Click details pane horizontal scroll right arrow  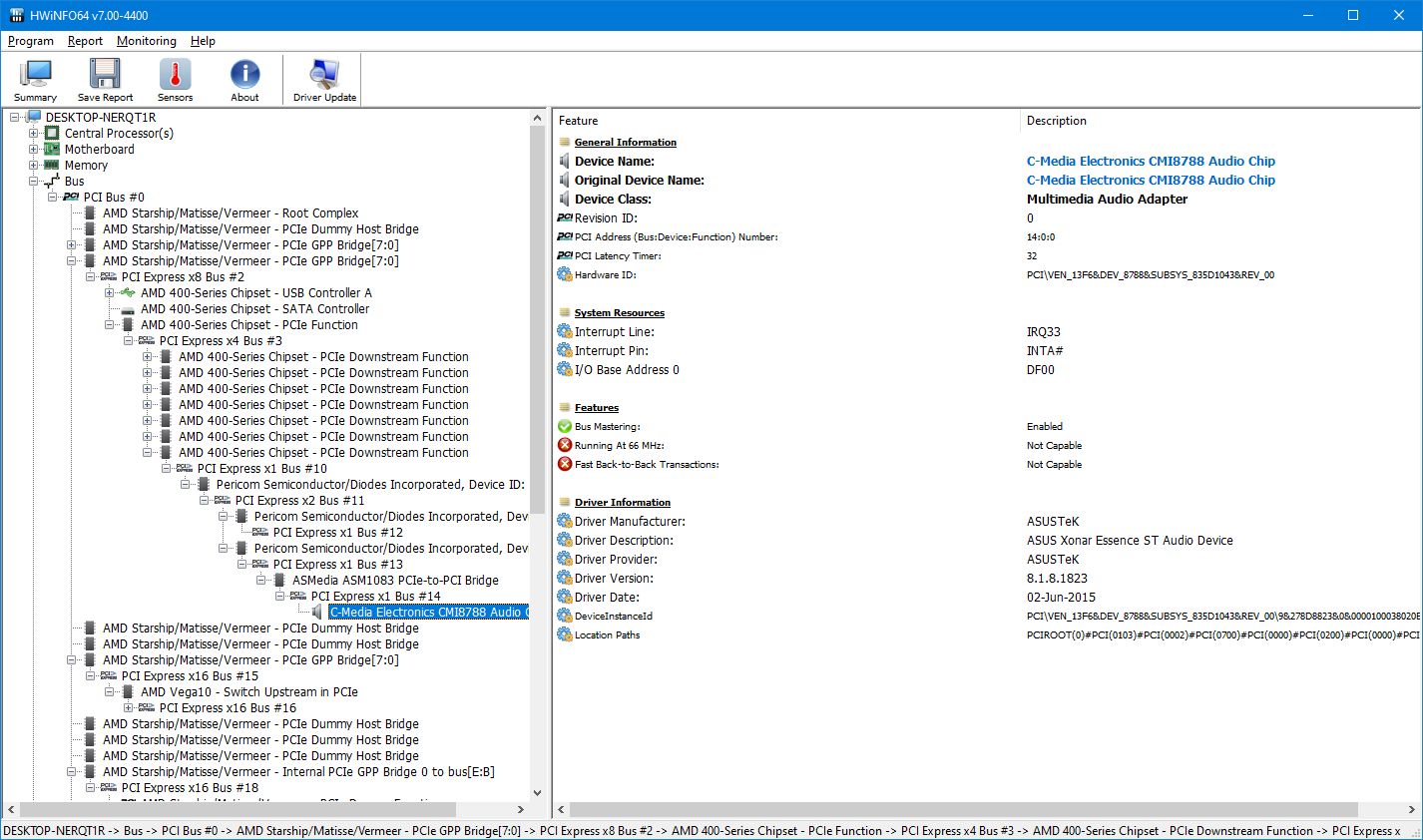point(1412,810)
